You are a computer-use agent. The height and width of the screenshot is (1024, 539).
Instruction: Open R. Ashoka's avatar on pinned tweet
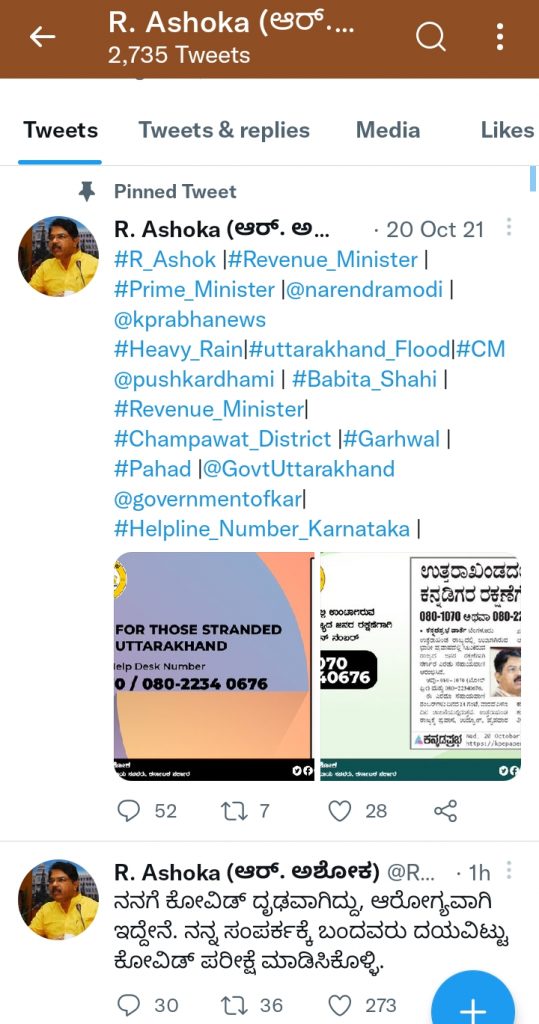coord(58,256)
